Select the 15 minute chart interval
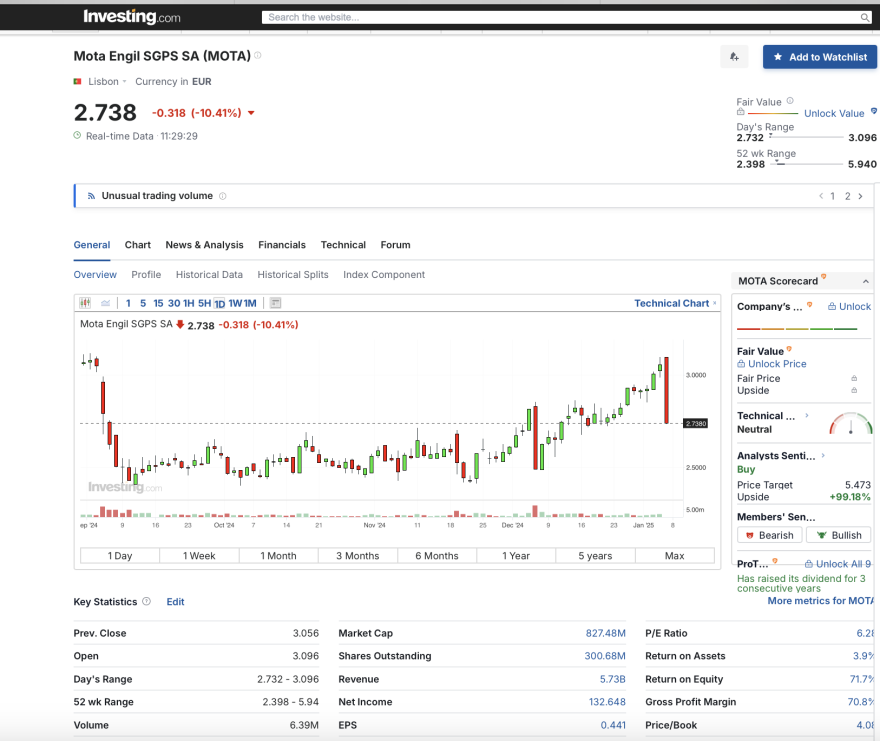 [158, 303]
